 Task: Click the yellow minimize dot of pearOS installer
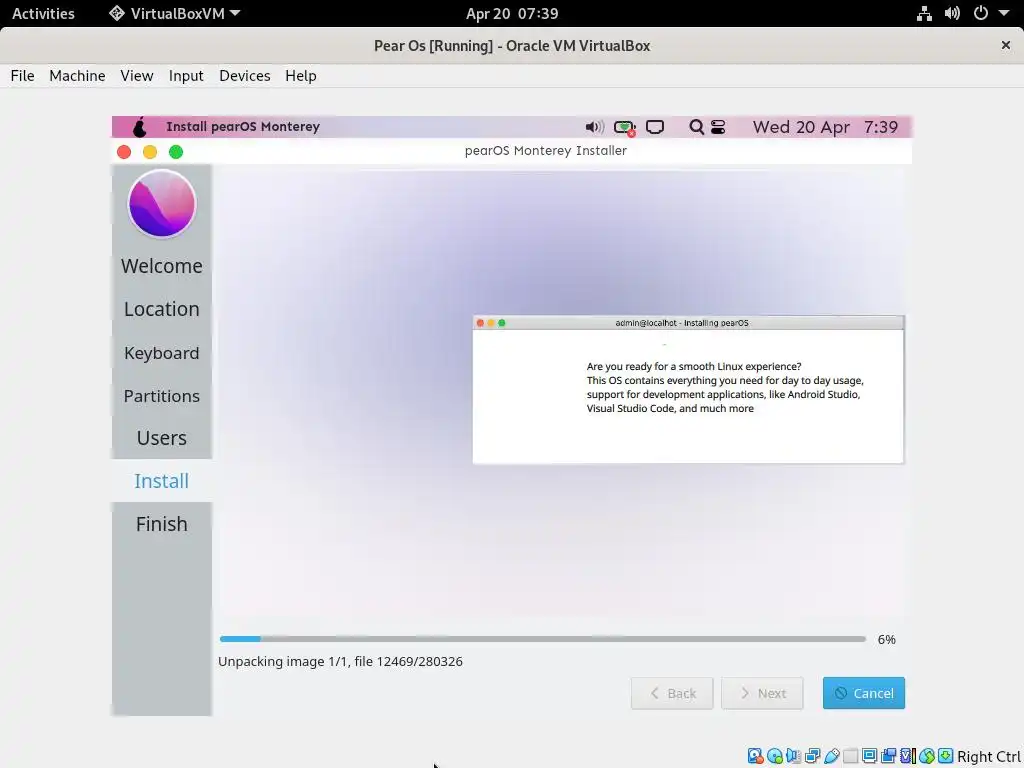coord(150,152)
